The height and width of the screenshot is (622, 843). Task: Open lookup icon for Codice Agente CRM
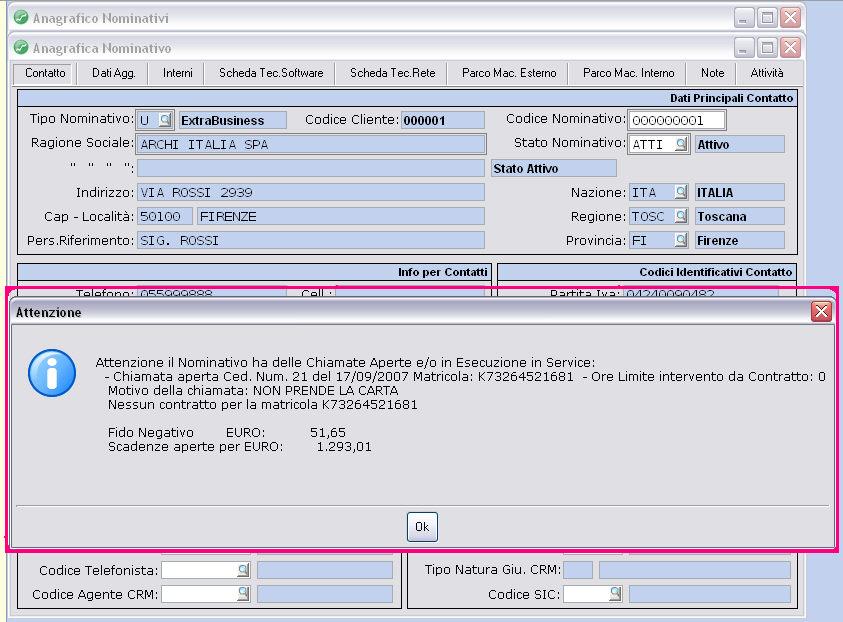point(243,594)
